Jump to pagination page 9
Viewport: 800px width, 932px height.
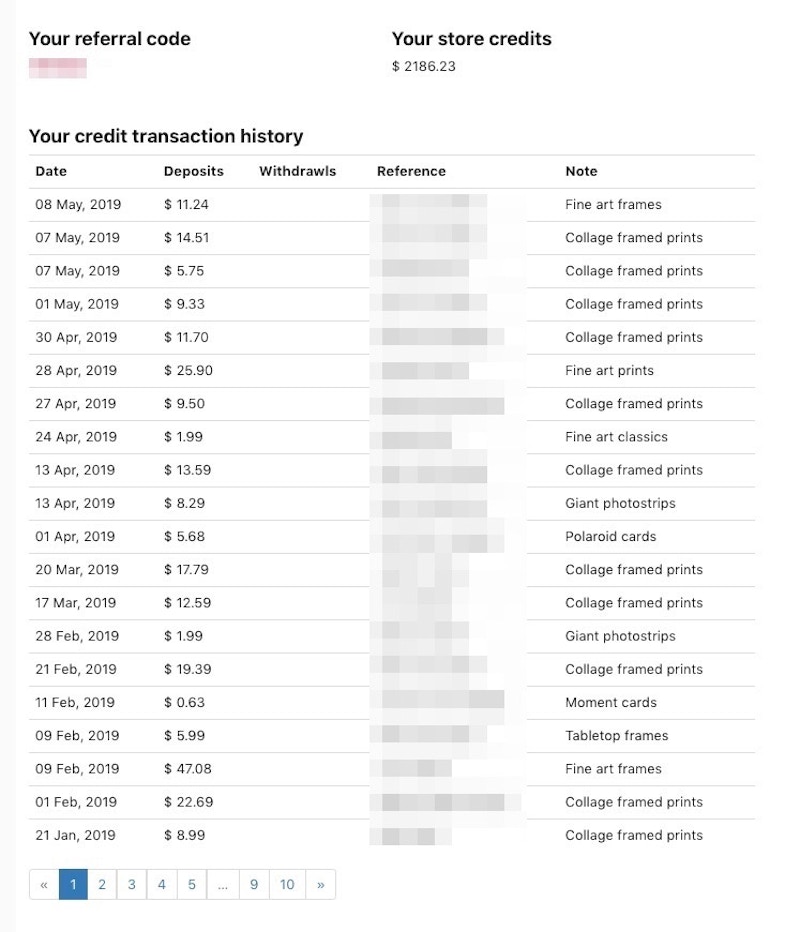(x=254, y=885)
